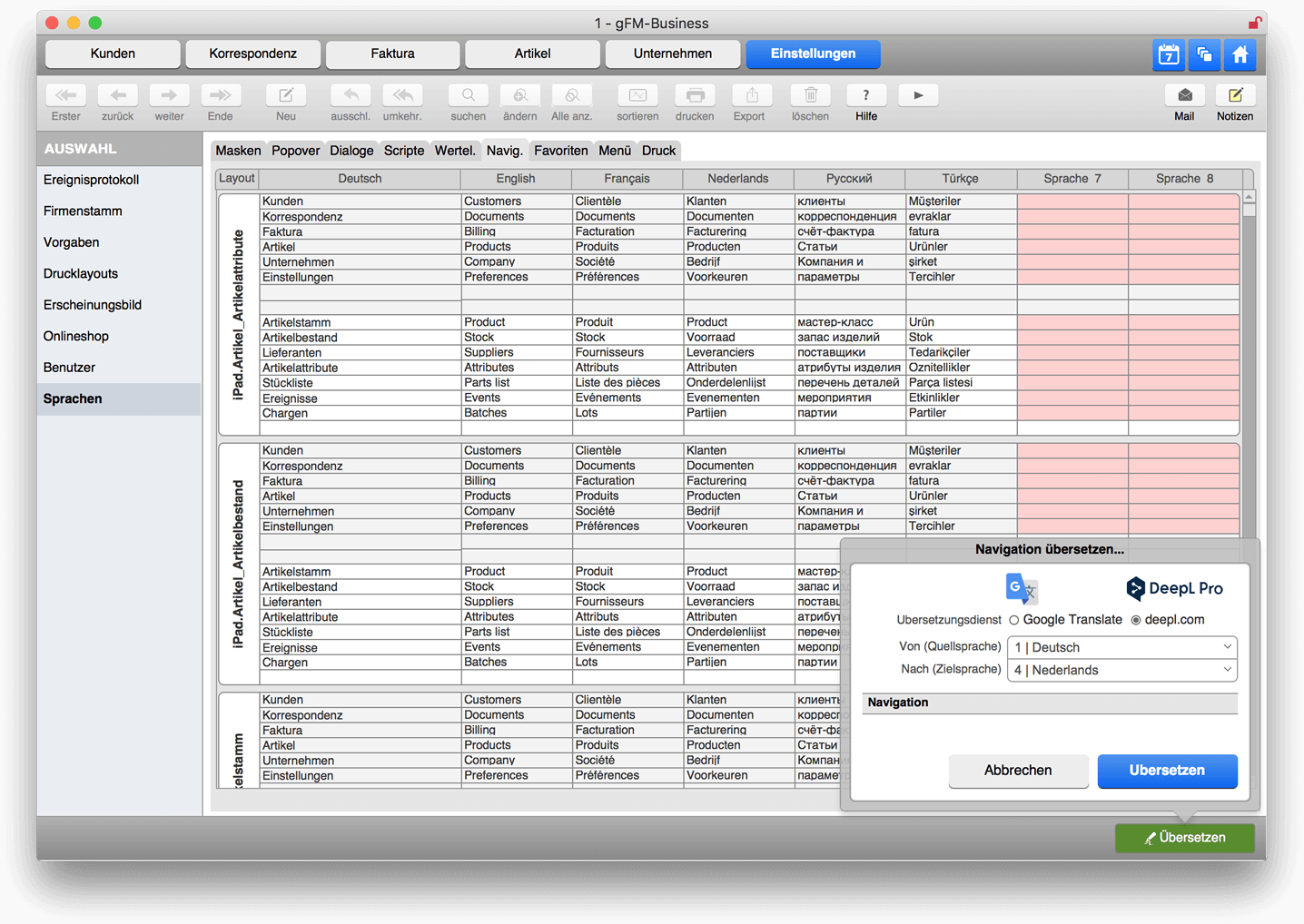Click the green Übersetzen button

[1185, 838]
